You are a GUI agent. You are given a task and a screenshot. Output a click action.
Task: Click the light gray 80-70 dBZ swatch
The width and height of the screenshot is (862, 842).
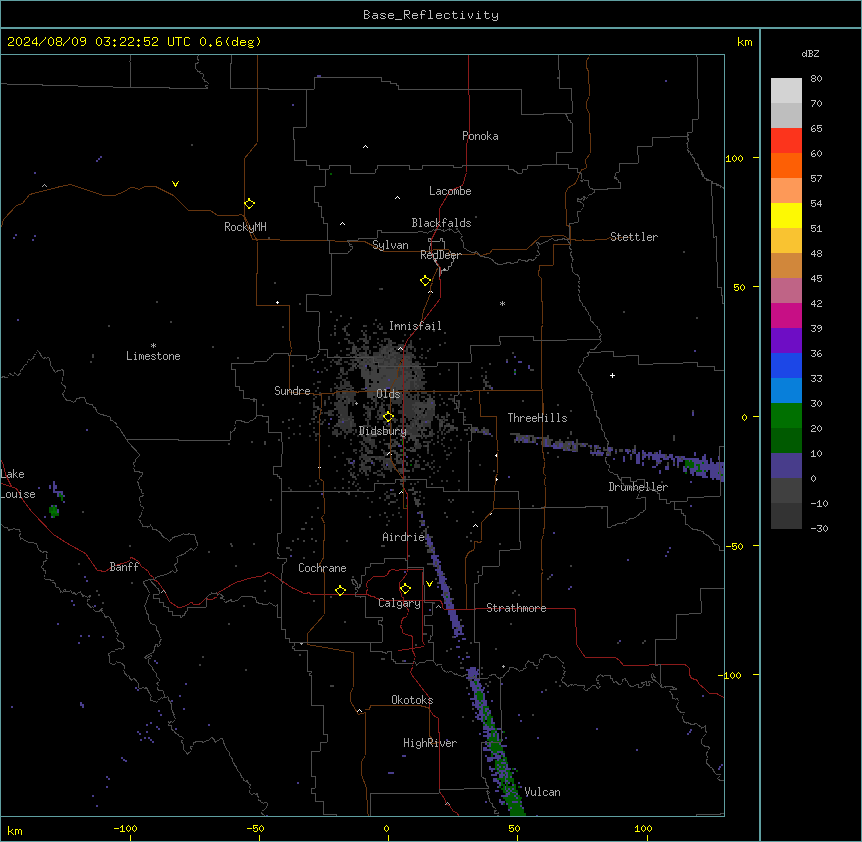786,91
